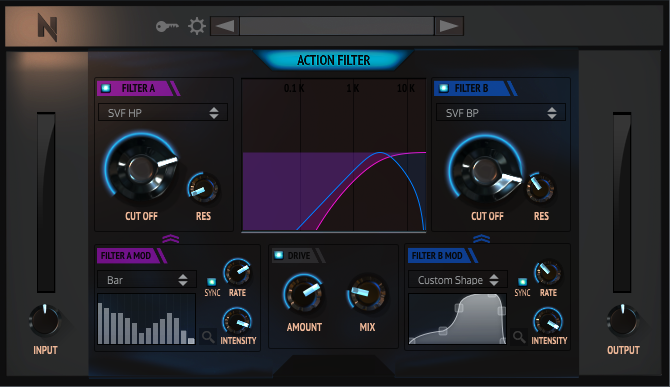Click the Filter B Mod custom shape display
Screen dimensions: 670x387
tap(457, 319)
